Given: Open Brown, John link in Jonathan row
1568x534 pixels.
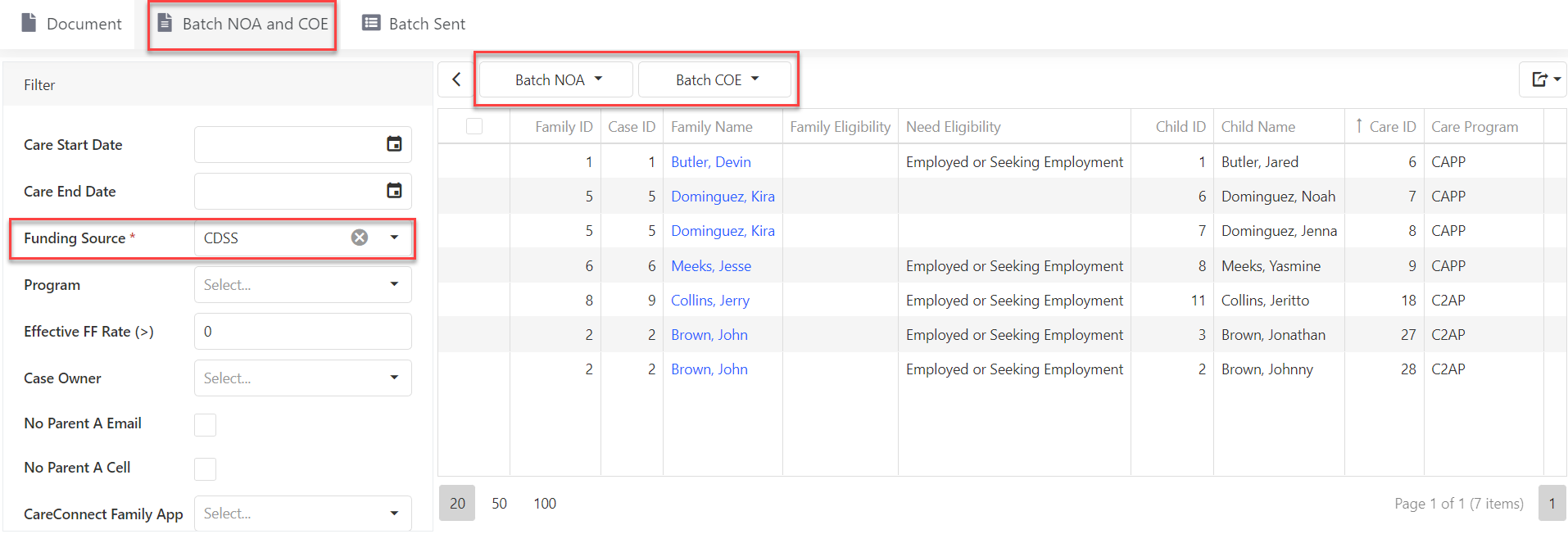Looking at the screenshot, I should coord(709,335).
